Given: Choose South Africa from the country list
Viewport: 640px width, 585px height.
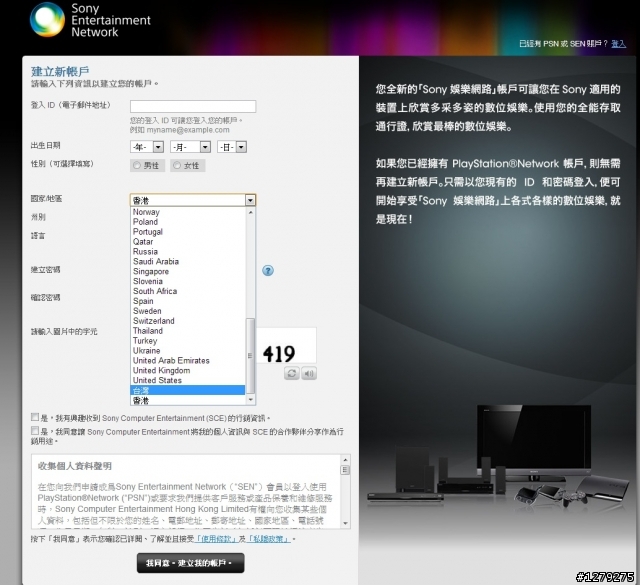Looking at the screenshot, I should pos(188,291).
